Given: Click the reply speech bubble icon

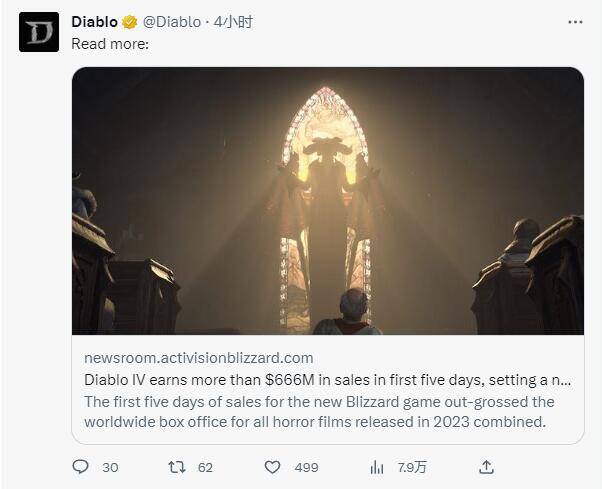Looking at the screenshot, I should 82,467.
